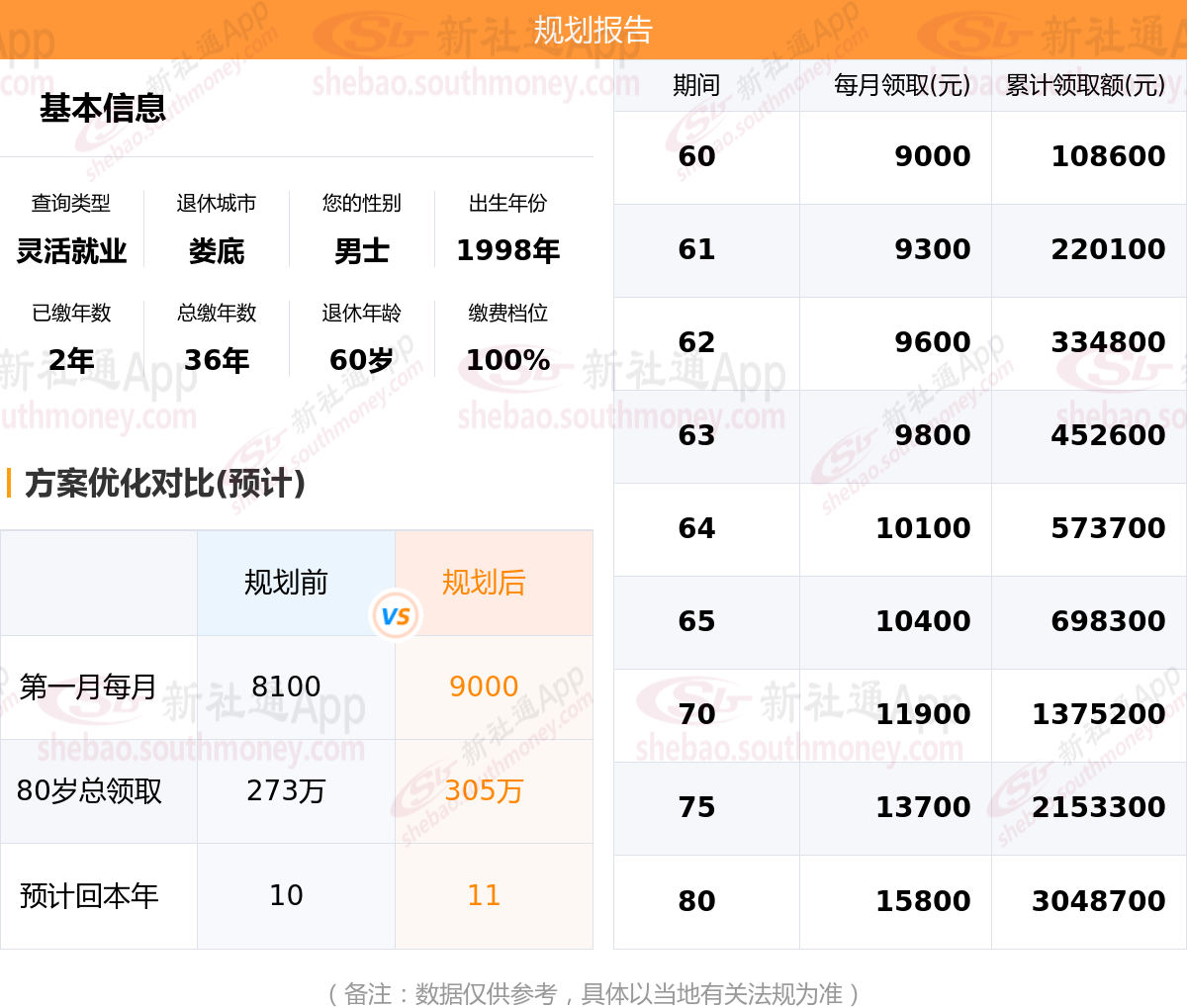Click monthly amount 9600
Screen dimensions: 1187x1008
pyautogui.click(x=933, y=342)
